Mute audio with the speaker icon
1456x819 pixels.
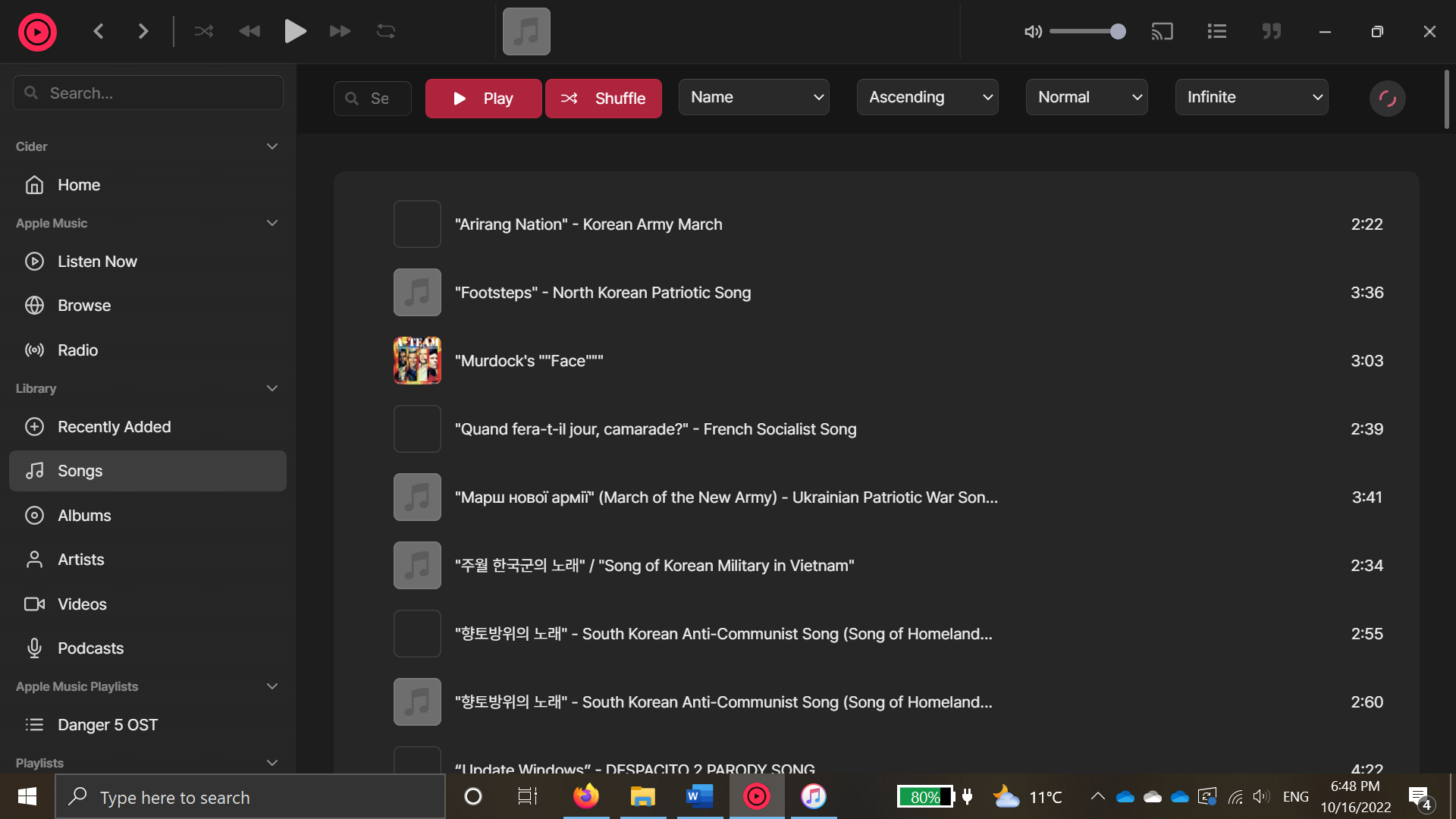click(x=1033, y=31)
